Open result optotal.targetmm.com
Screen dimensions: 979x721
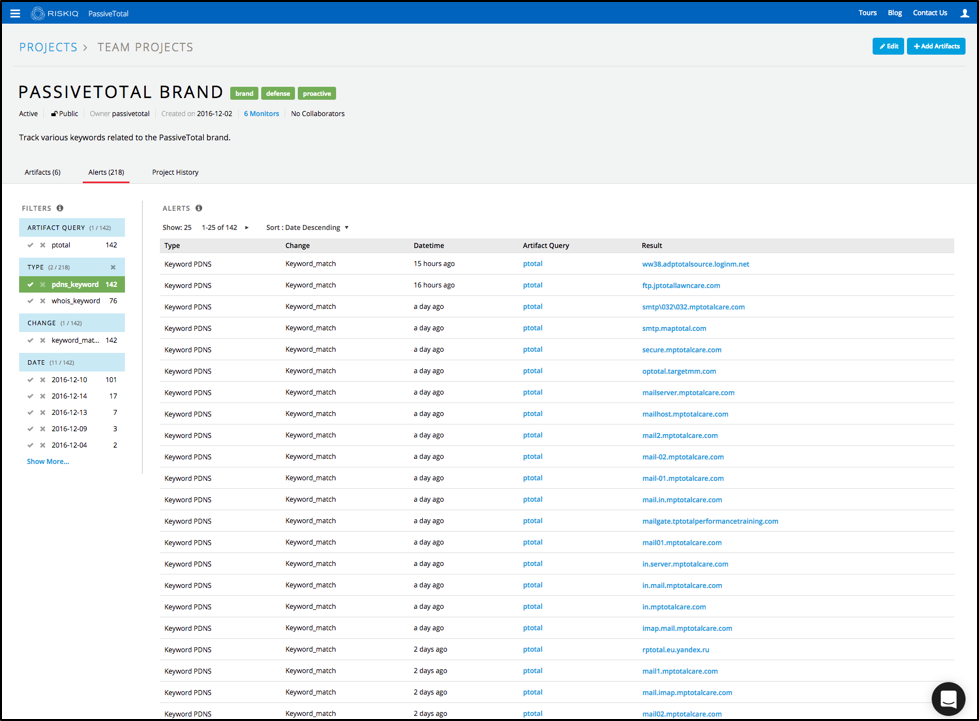[679, 371]
